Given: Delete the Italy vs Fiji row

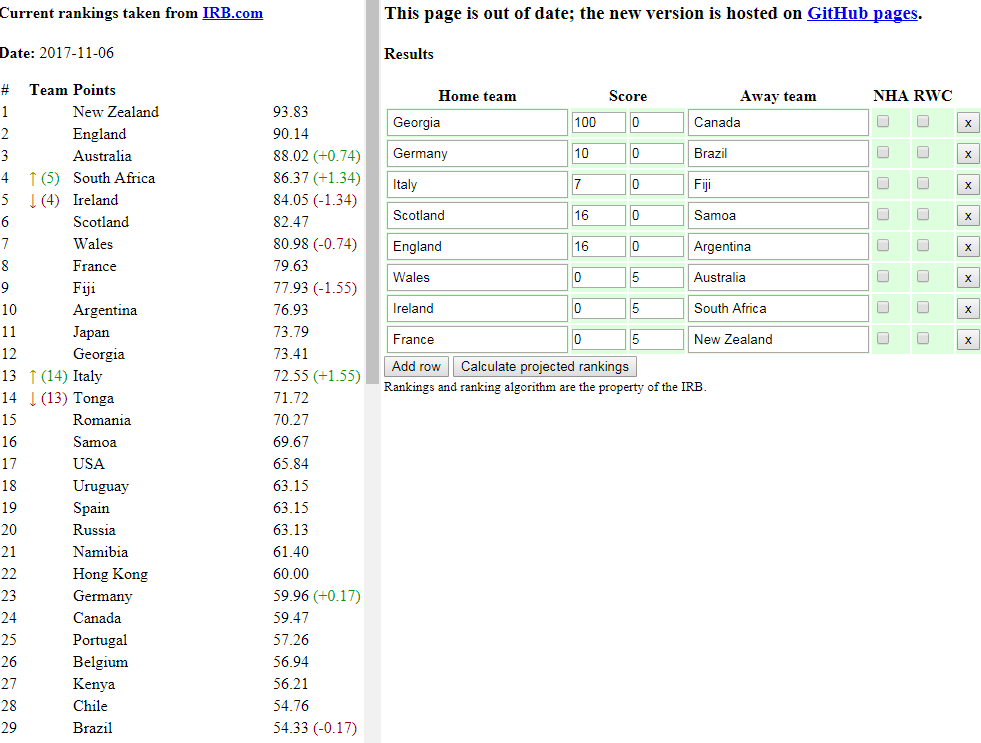Looking at the screenshot, I should point(967,185).
